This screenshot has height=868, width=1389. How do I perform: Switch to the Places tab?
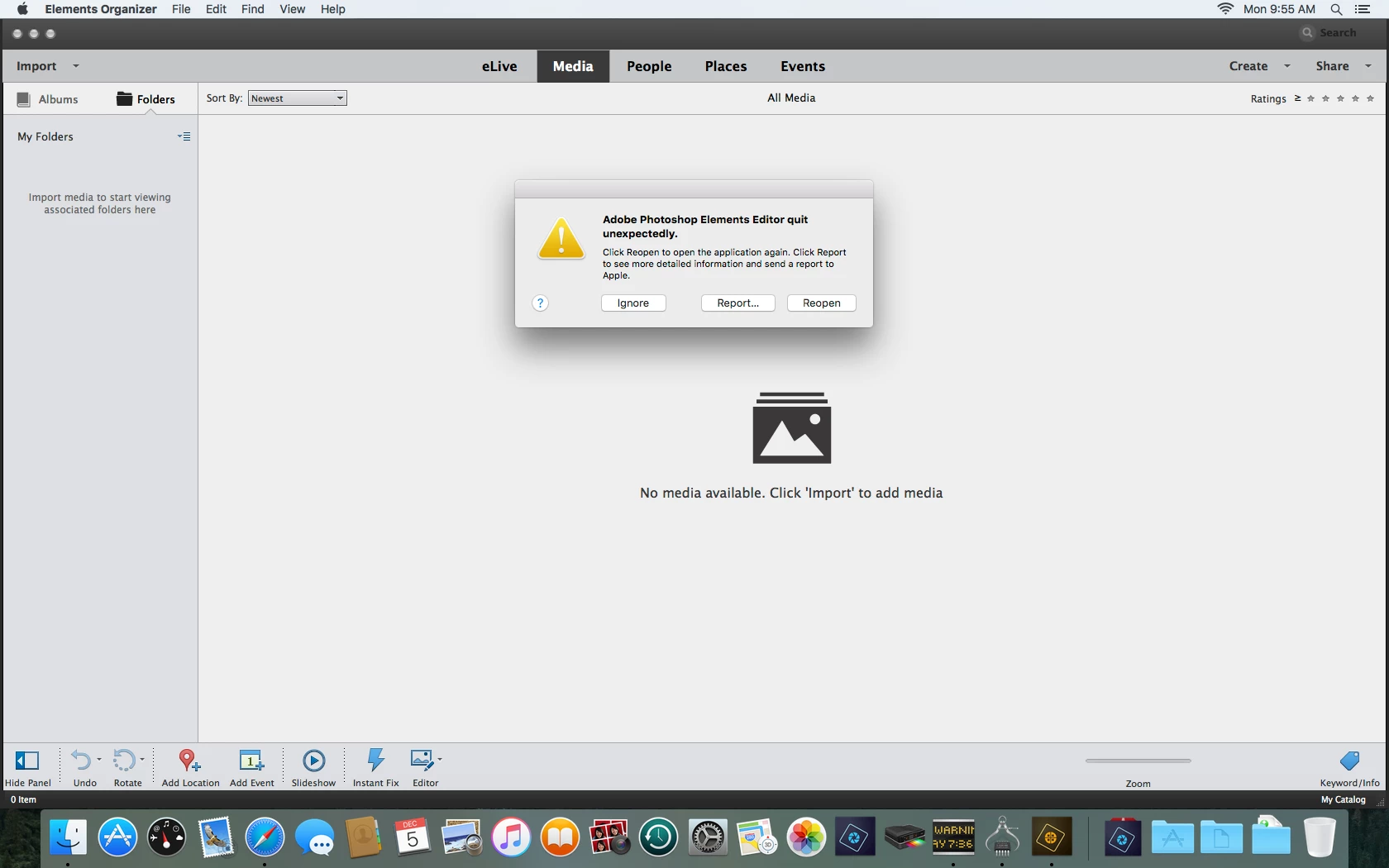726,66
